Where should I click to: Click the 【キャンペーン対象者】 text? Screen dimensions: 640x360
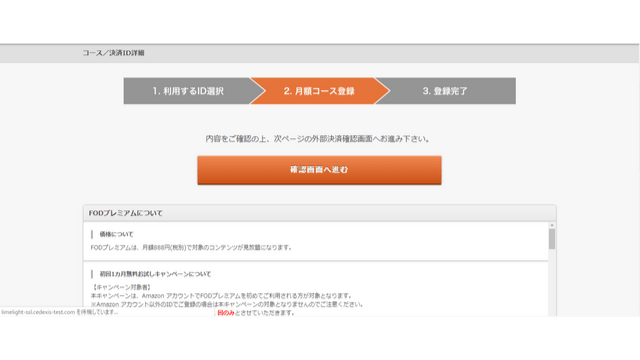(x=122, y=287)
